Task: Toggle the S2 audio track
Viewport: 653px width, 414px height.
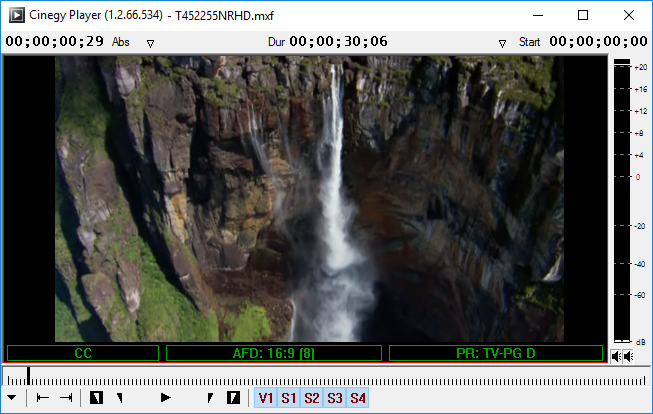Action: tap(312, 398)
